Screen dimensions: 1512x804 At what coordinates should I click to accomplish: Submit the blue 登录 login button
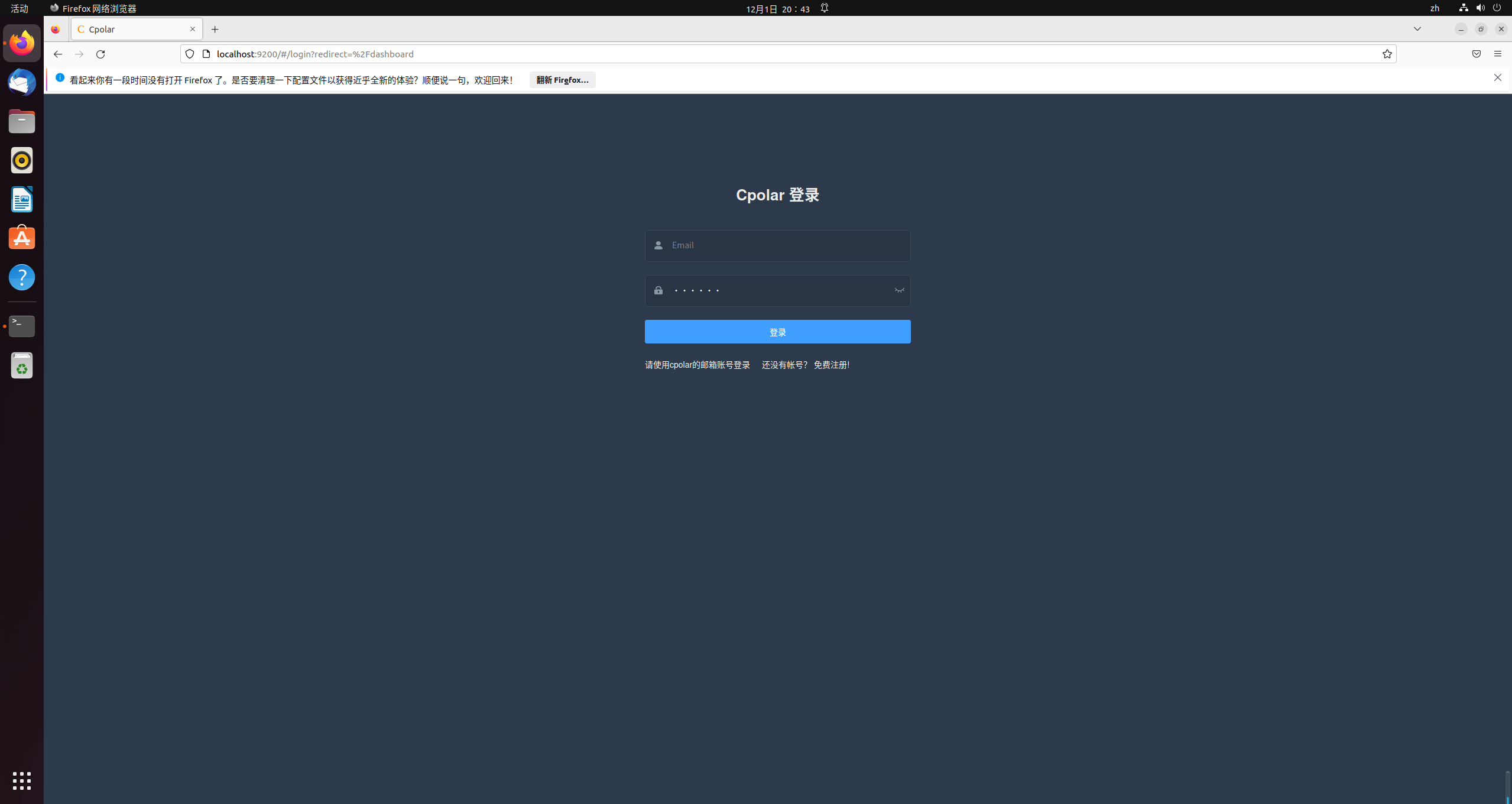(x=777, y=332)
